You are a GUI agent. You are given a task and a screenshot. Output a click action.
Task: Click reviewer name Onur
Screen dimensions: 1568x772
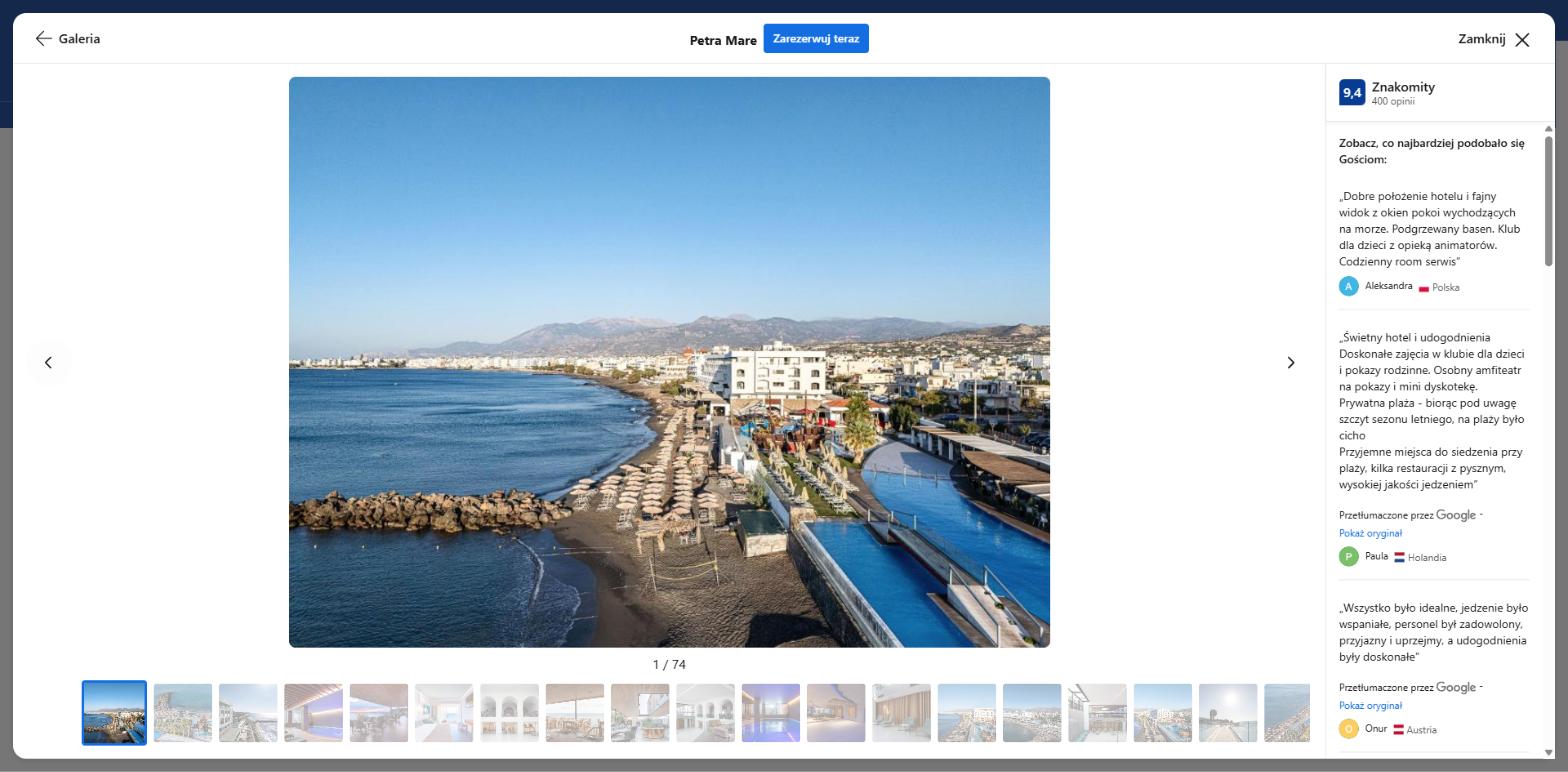[x=1376, y=728]
